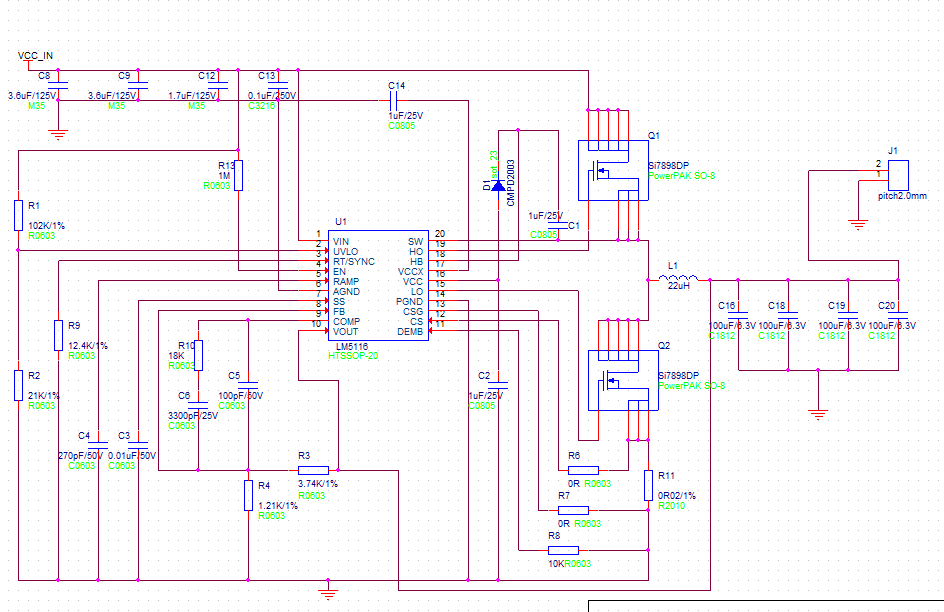This screenshot has height=612, width=944.
Task: Click the RT/SYNC pin name on U1
Action: point(354,262)
